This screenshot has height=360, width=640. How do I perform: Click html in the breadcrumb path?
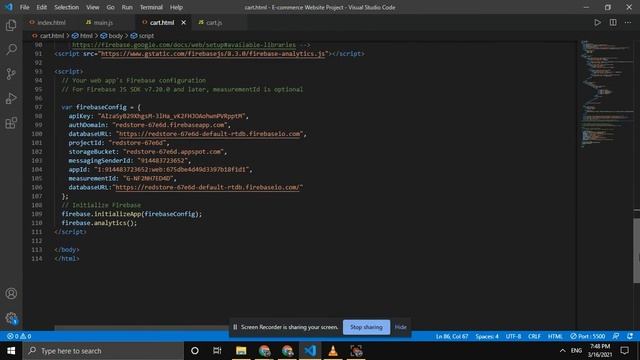click(86, 36)
